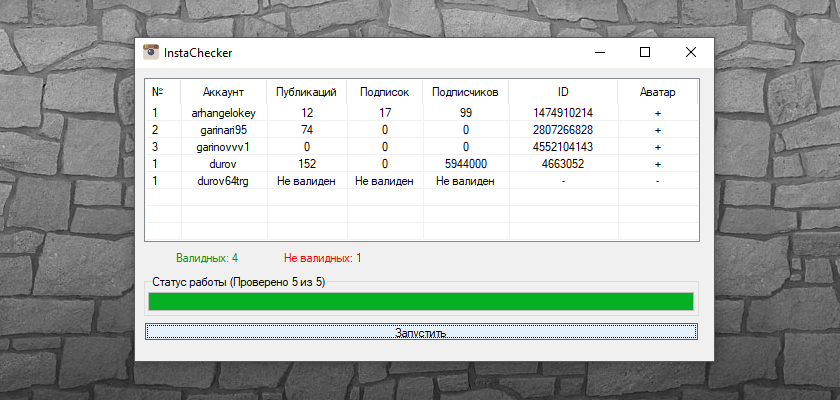Maximize the InstaChecker window
Viewport: 840px width, 400px height.
click(645, 52)
